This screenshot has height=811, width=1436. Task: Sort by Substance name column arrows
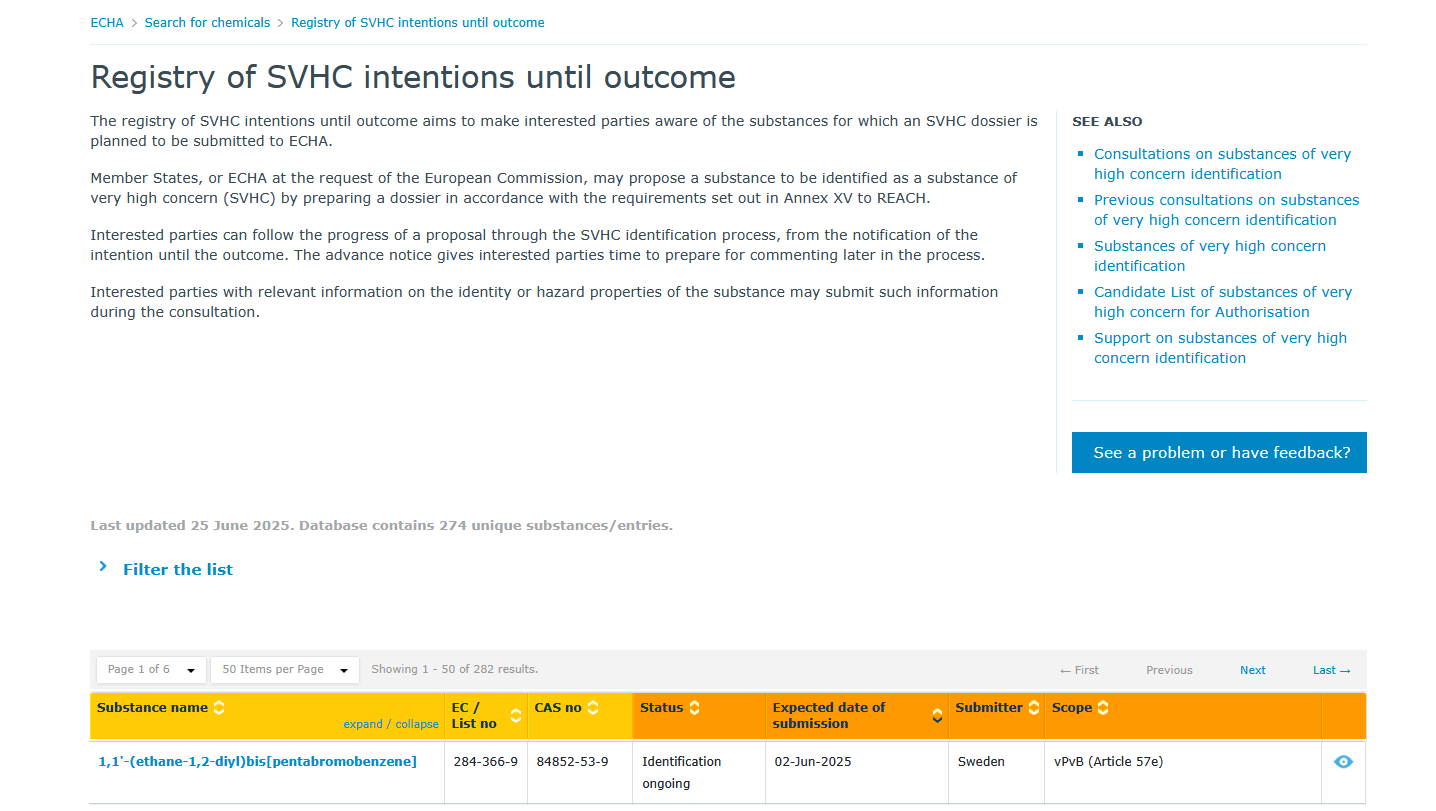[219, 707]
